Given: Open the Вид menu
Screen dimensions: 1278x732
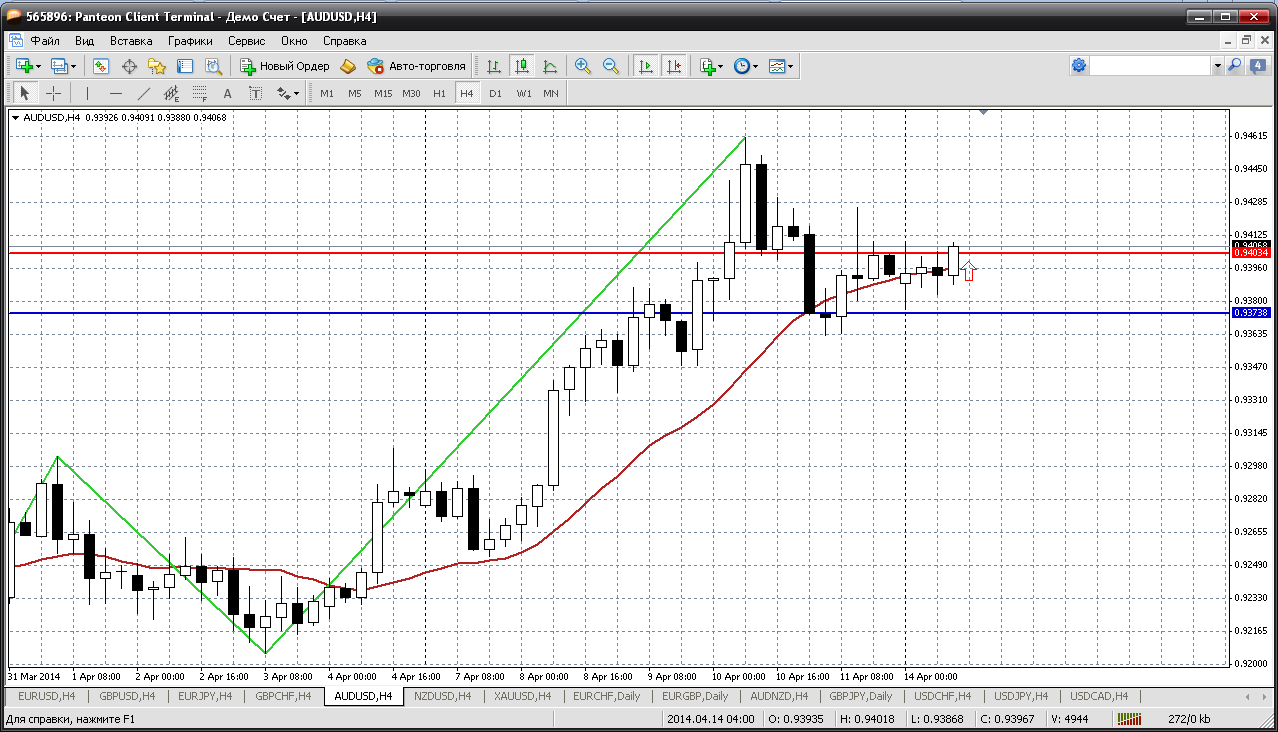Looking at the screenshot, I should [x=84, y=41].
